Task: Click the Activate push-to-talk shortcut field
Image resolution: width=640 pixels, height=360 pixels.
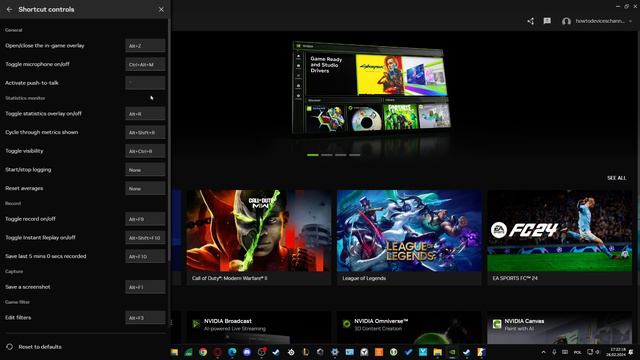Action: [145, 82]
